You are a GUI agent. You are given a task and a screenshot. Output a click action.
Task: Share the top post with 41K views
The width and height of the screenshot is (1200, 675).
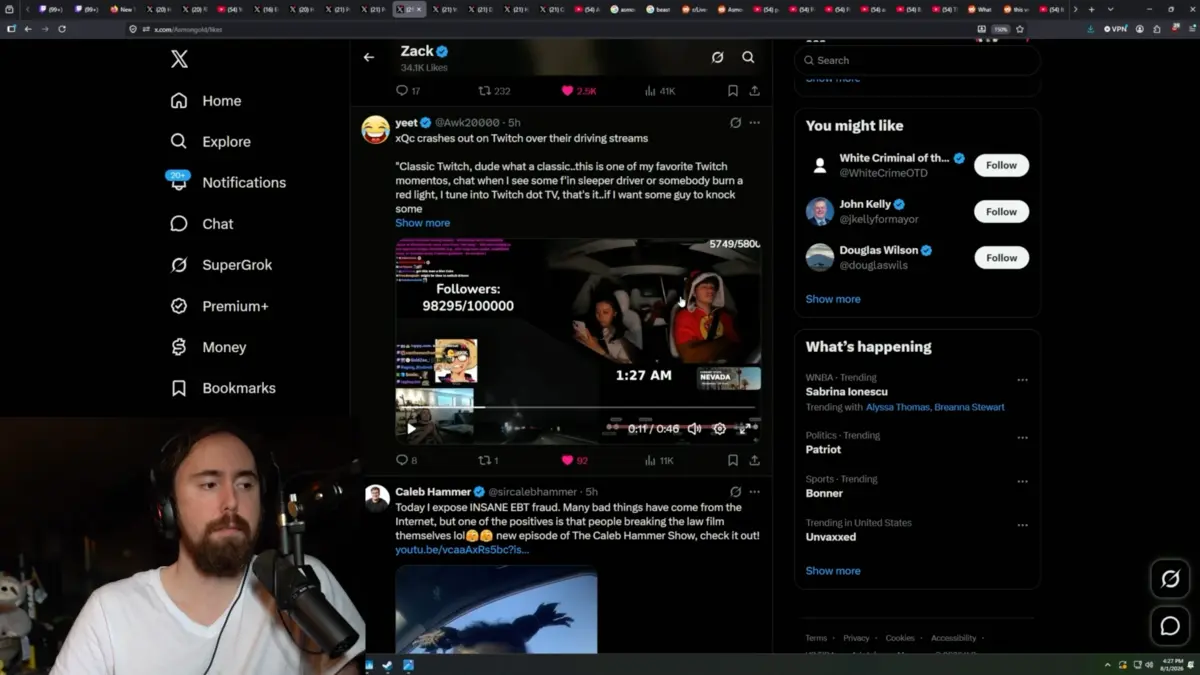(755, 91)
